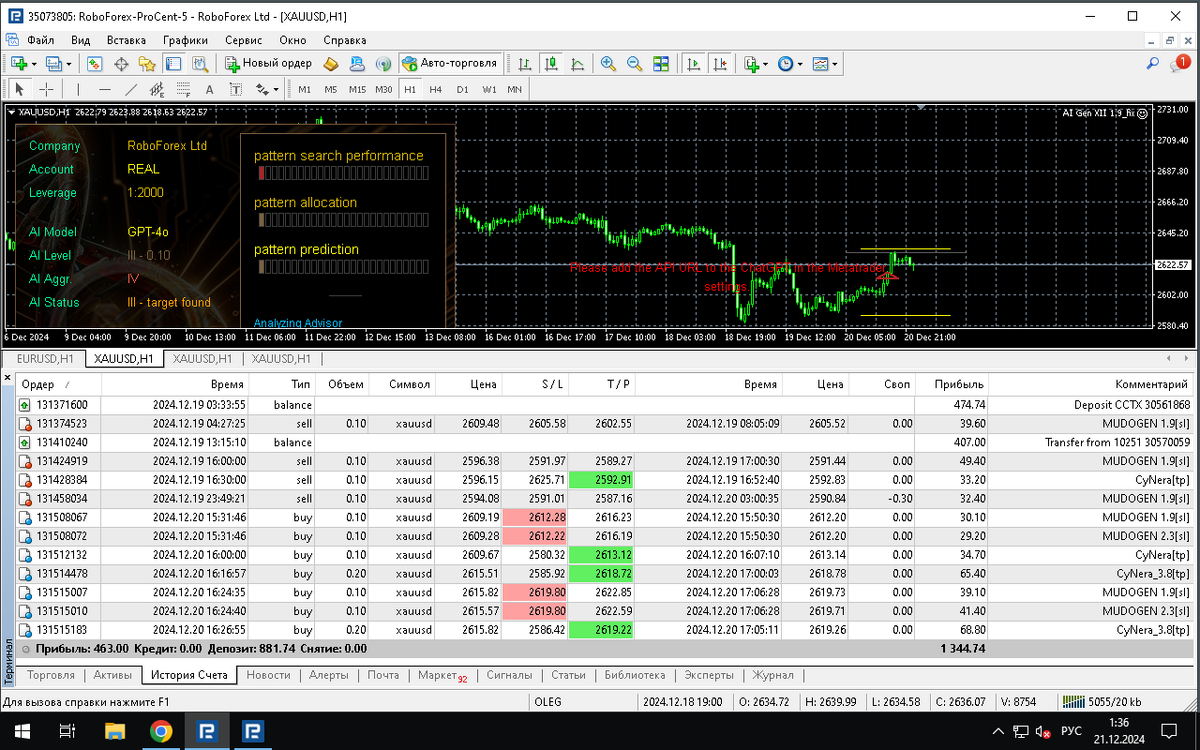
Task: Switch timeframe to M15
Action: click(357, 89)
